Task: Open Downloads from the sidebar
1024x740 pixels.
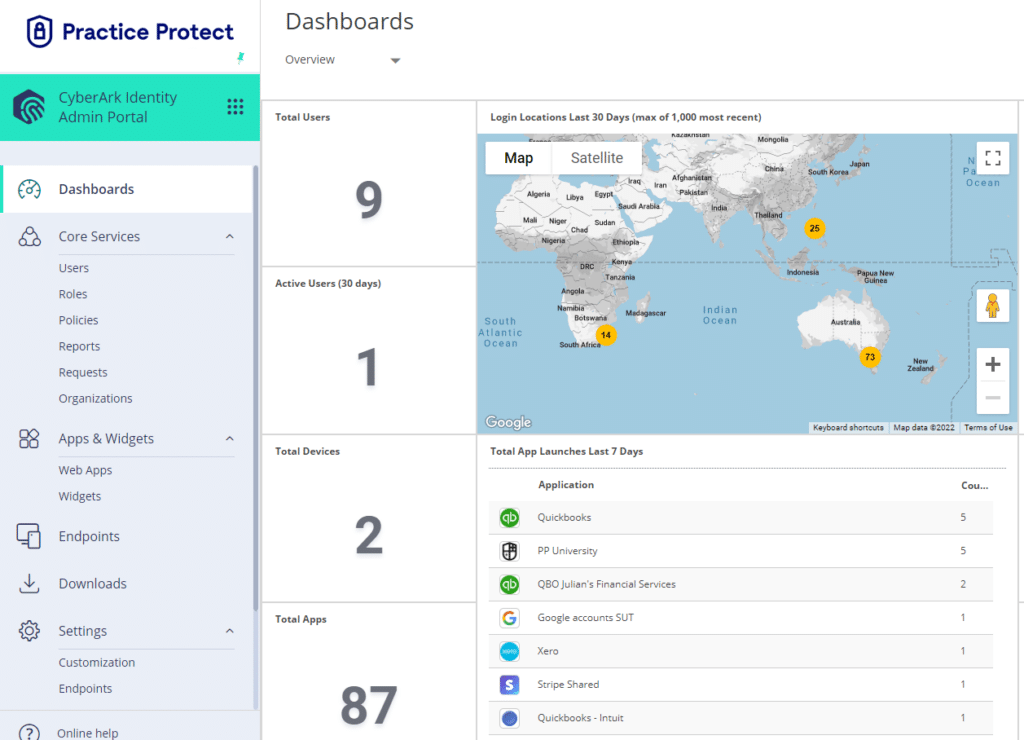Action: pos(93,584)
